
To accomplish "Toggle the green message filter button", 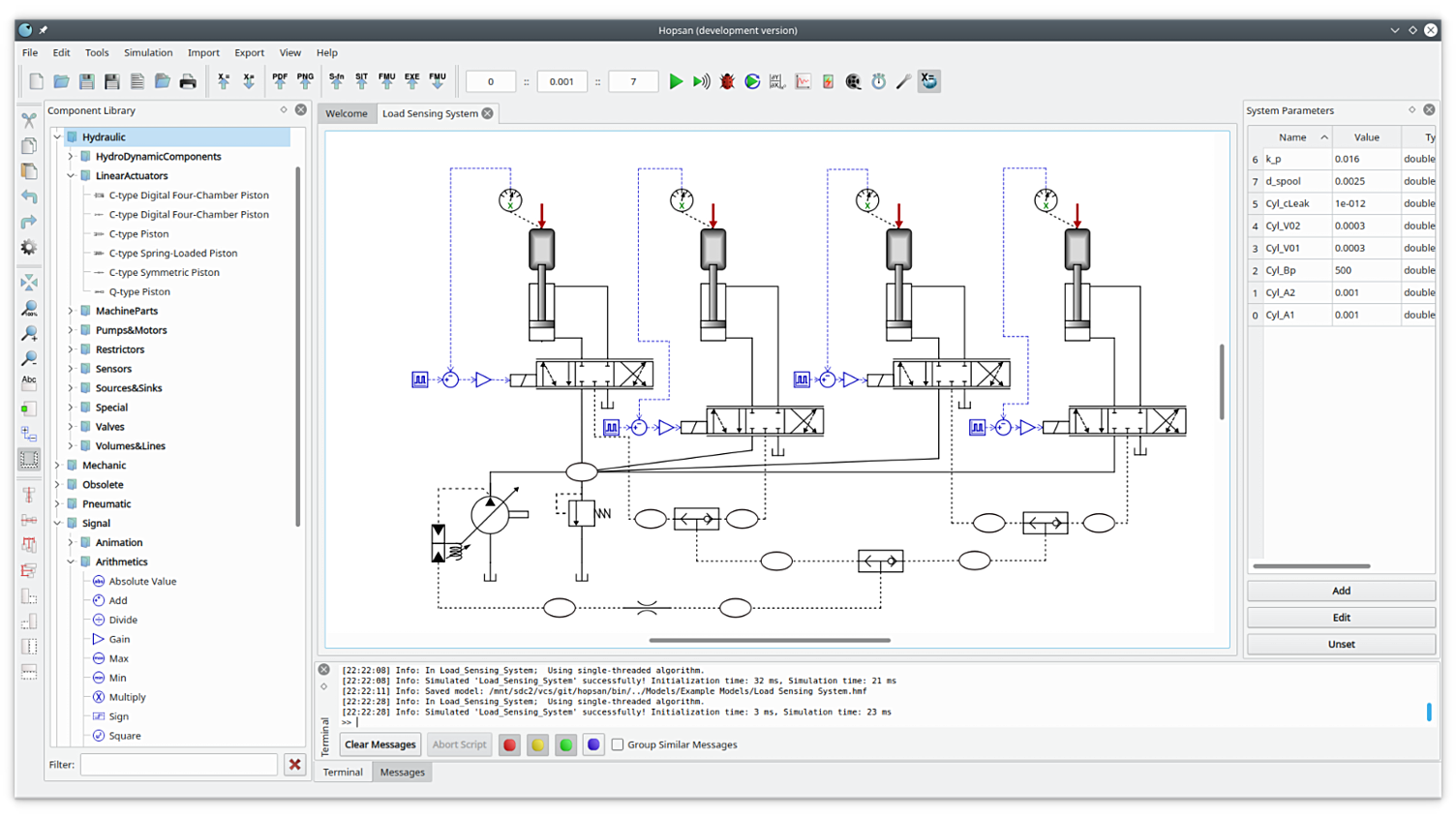I will pyautogui.click(x=565, y=744).
